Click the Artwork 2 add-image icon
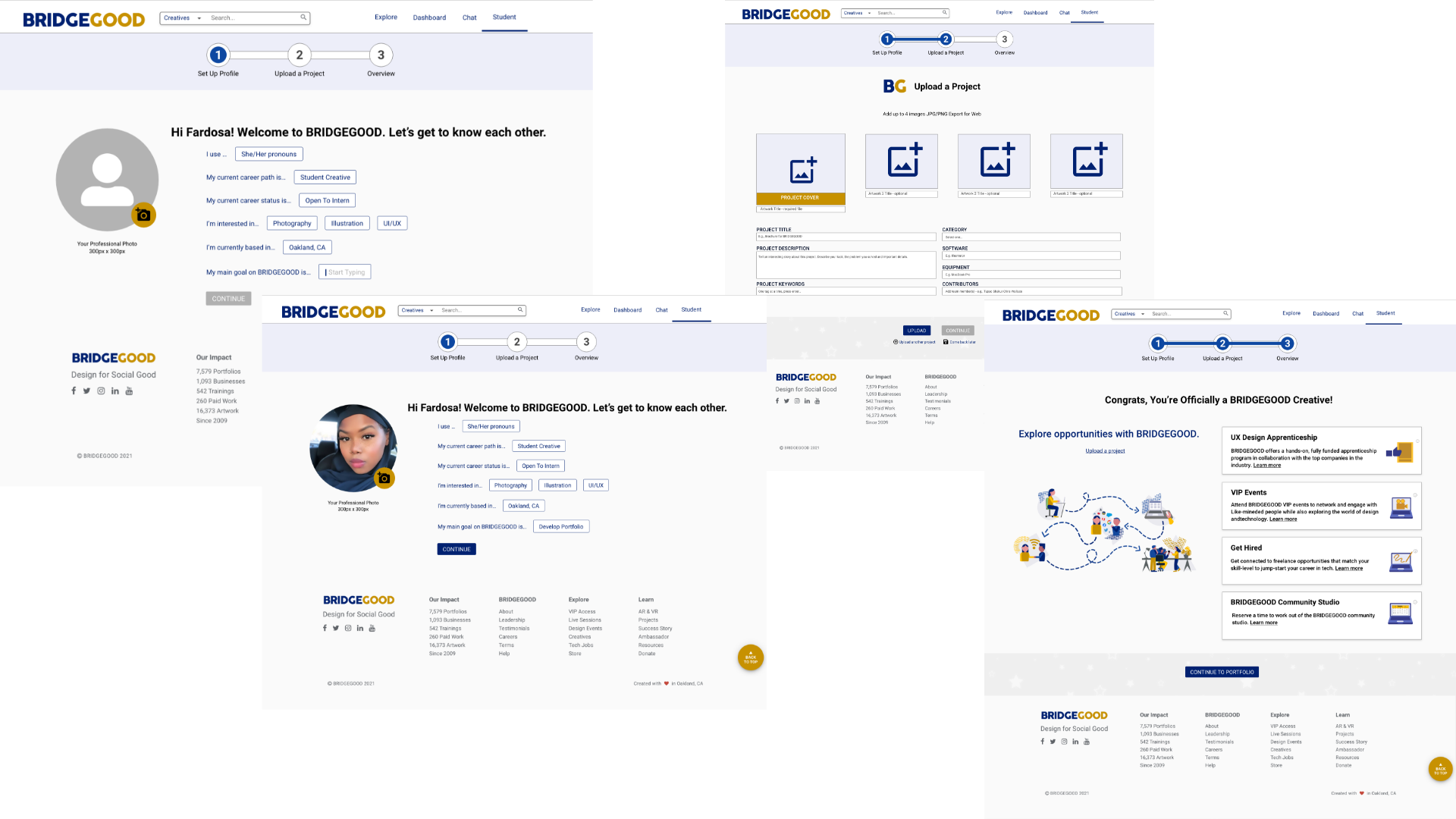The image size is (1456, 819). click(905, 159)
